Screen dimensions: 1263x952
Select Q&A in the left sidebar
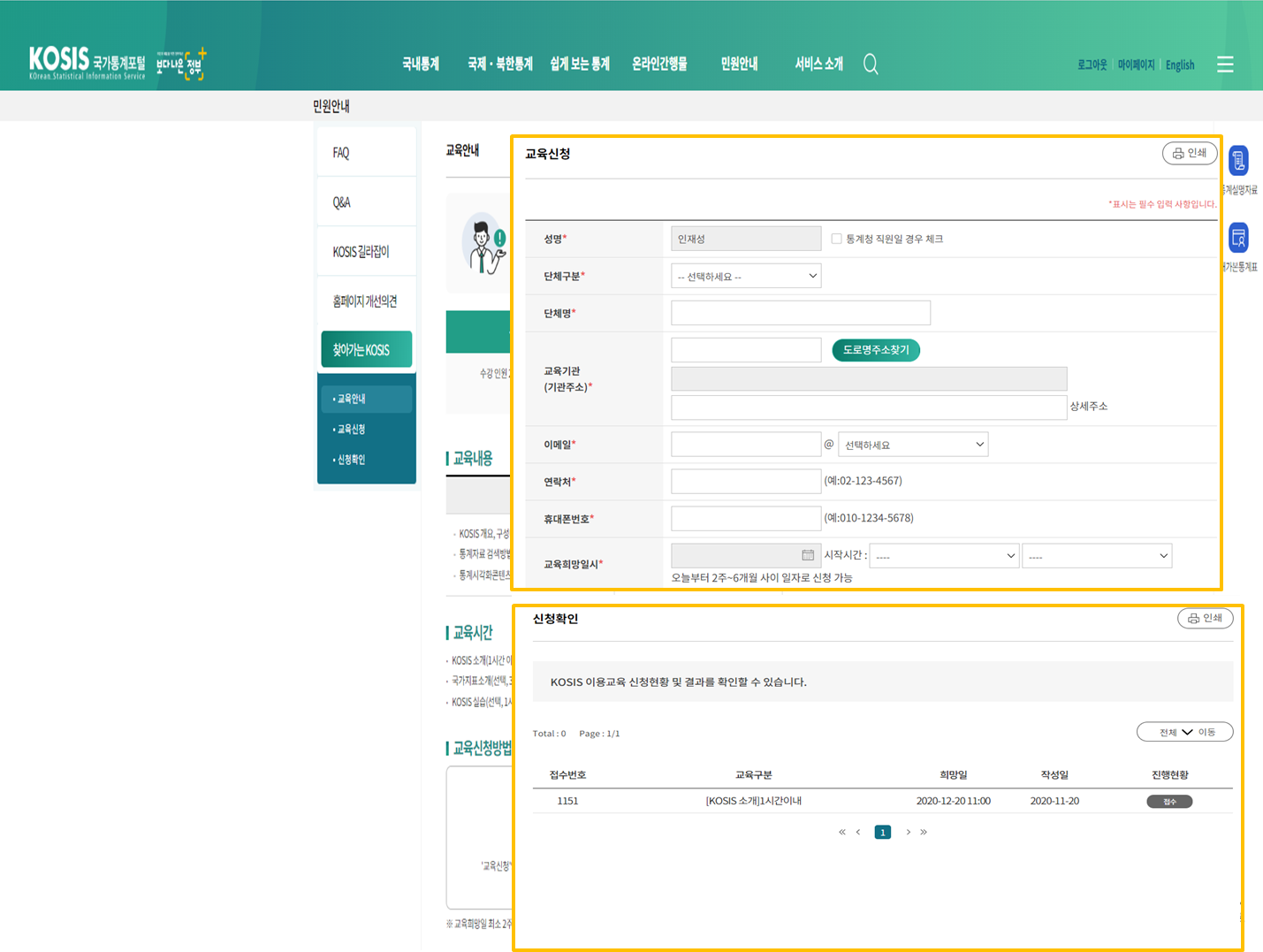(x=366, y=202)
